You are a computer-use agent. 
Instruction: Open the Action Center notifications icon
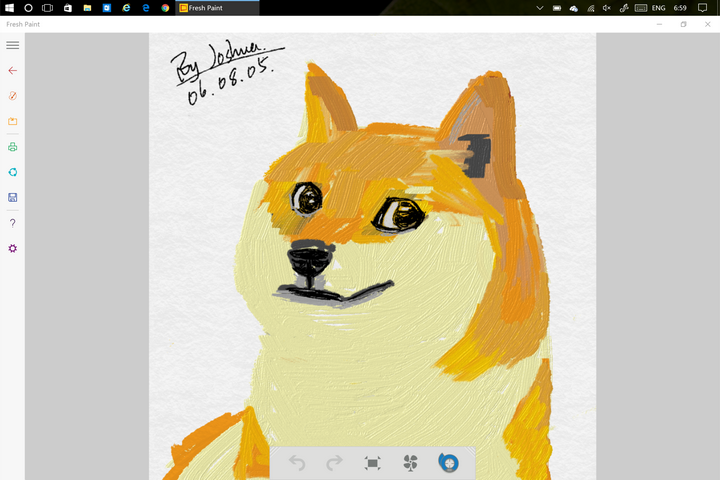(x=703, y=8)
